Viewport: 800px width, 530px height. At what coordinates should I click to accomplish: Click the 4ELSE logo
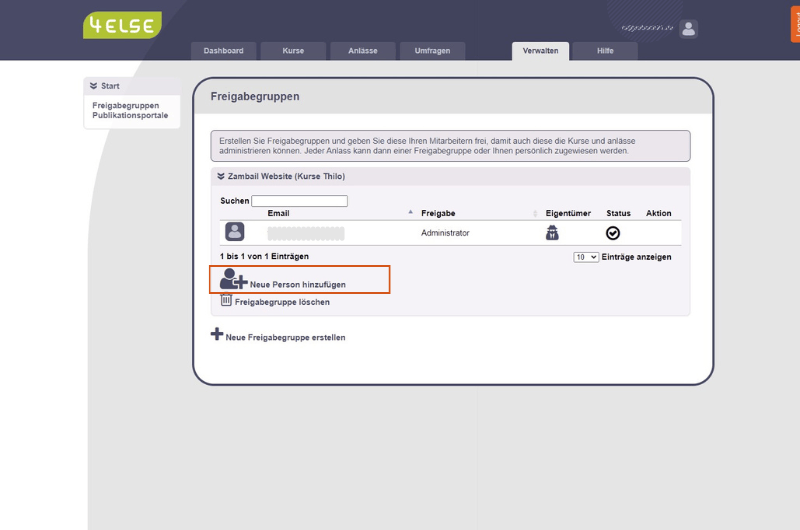point(121,26)
